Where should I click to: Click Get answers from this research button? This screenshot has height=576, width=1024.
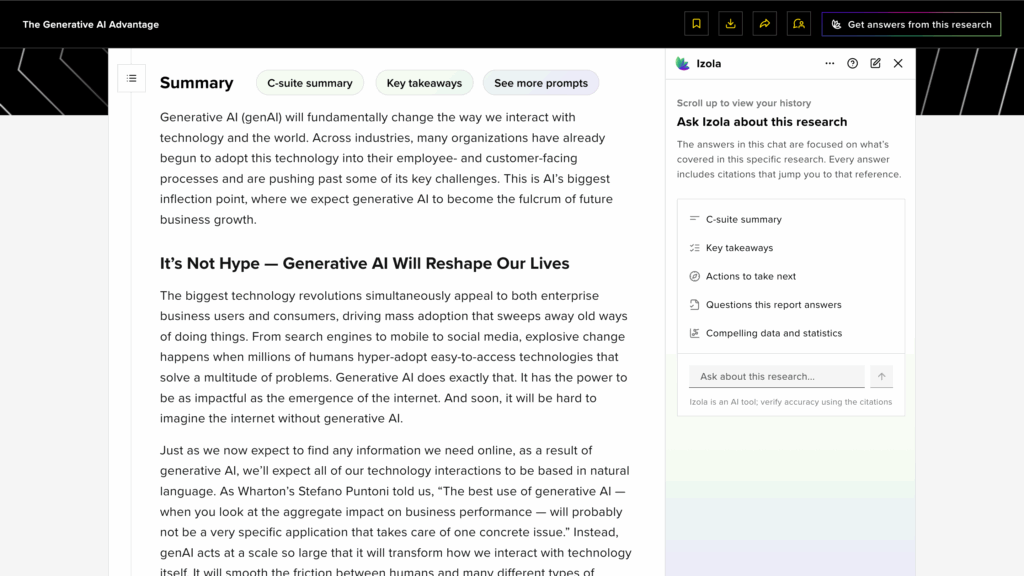pos(911,24)
